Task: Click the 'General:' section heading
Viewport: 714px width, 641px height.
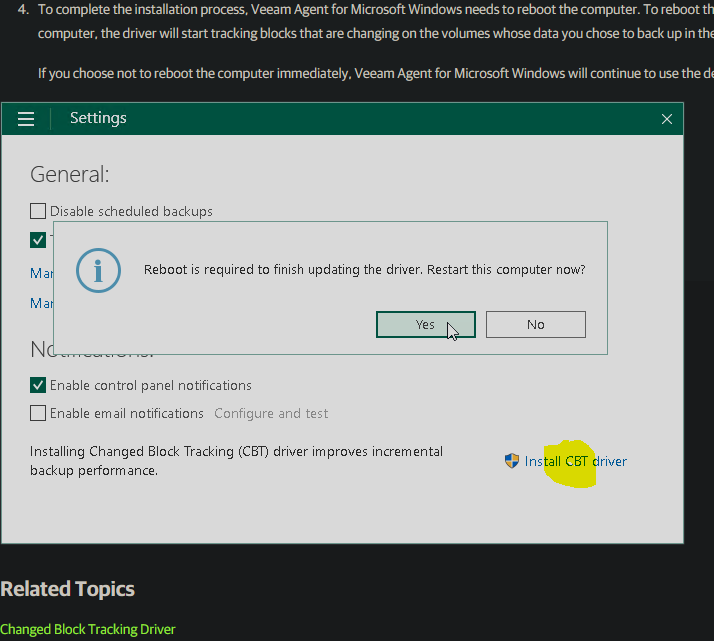Action: coord(70,174)
